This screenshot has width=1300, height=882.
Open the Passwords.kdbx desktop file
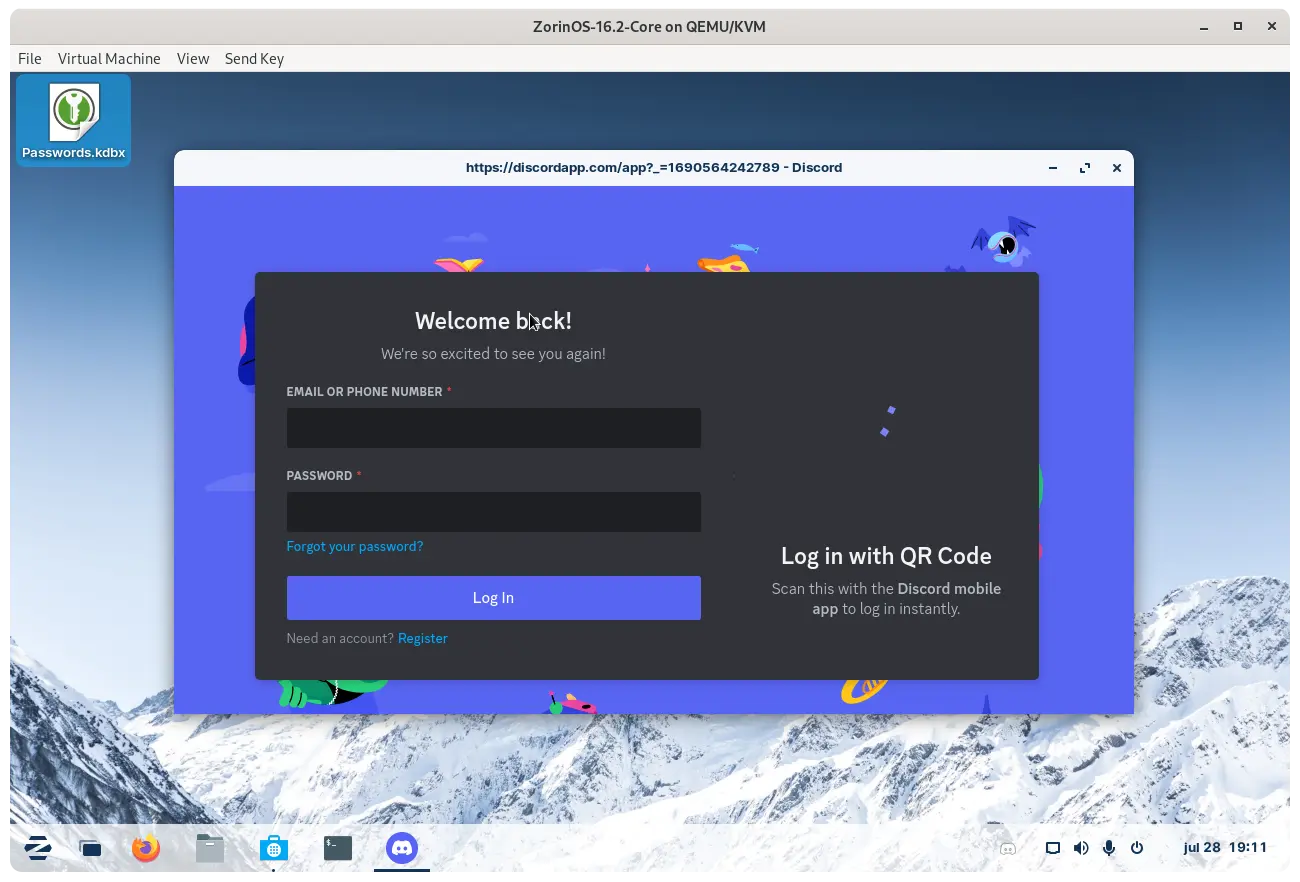(73, 120)
